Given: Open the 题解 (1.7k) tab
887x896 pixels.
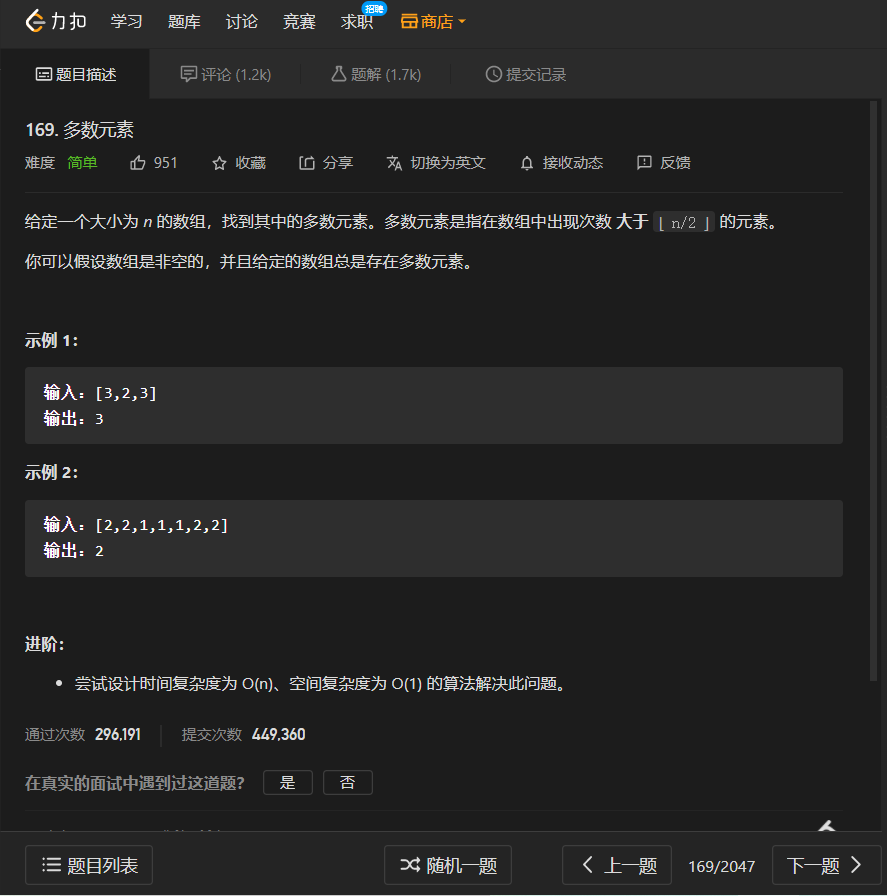Looking at the screenshot, I should [376, 74].
